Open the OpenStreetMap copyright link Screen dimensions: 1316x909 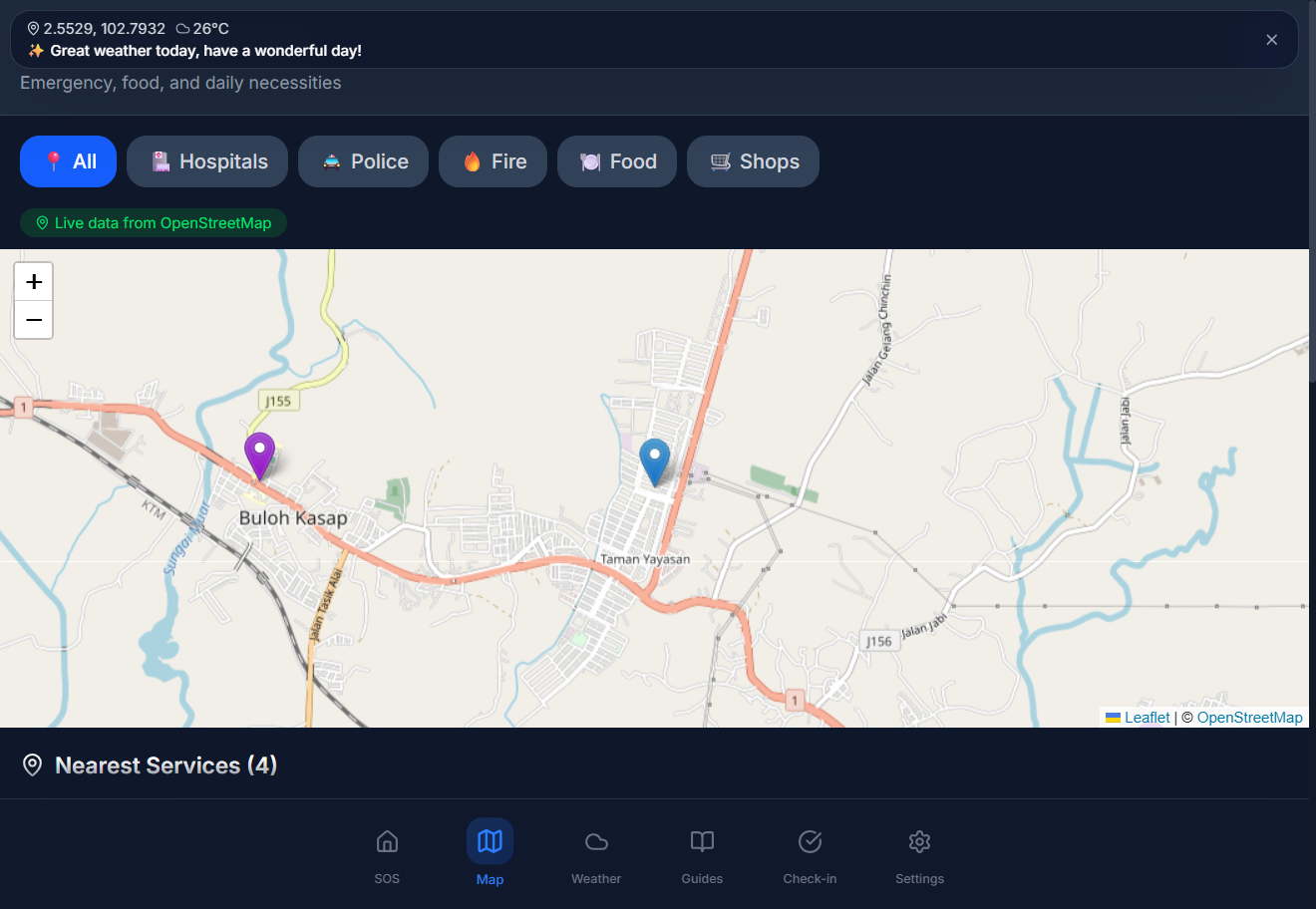coord(1249,718)
